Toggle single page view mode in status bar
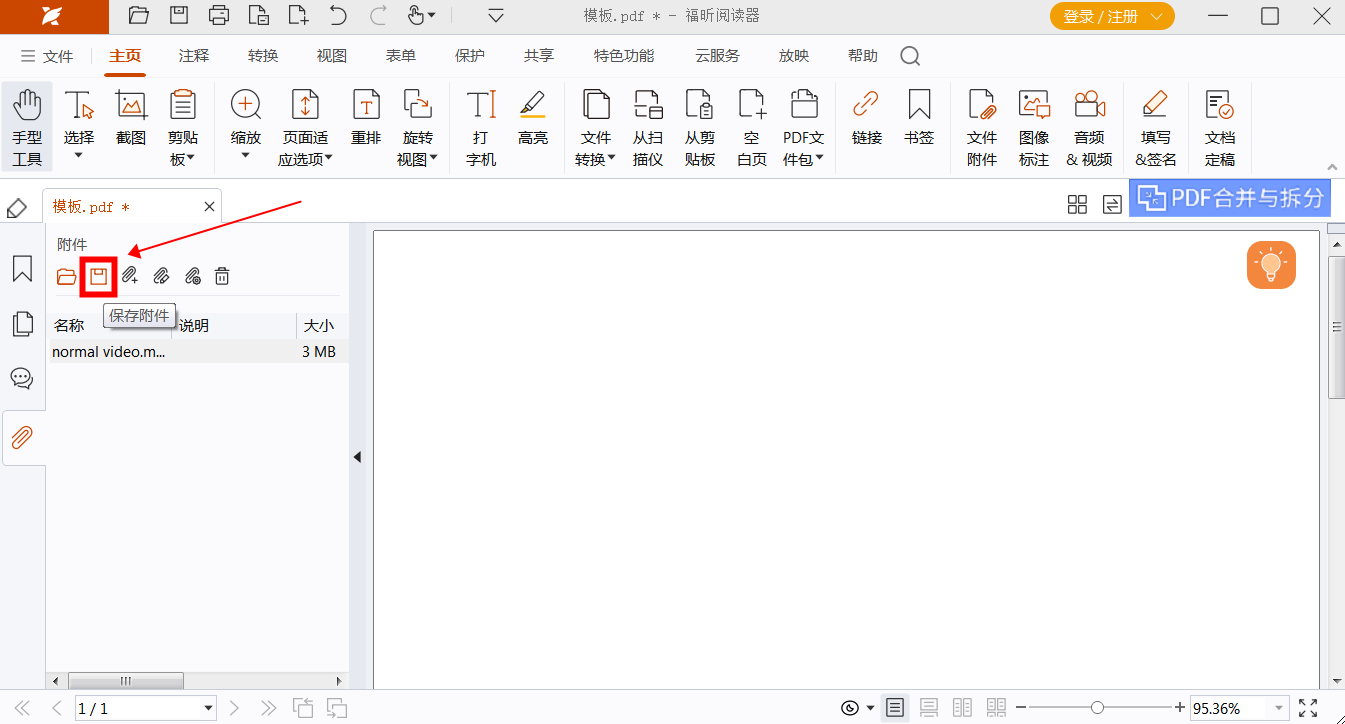Viewport: 1345px width, 724px height. [x=895, y=708]
